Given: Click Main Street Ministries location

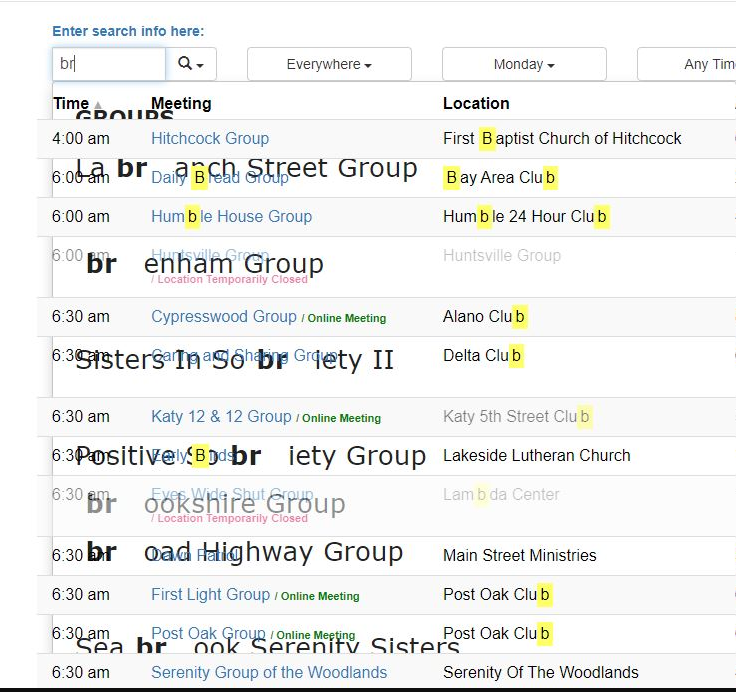Looking at the screenshot, I should [x=520, y=555].
